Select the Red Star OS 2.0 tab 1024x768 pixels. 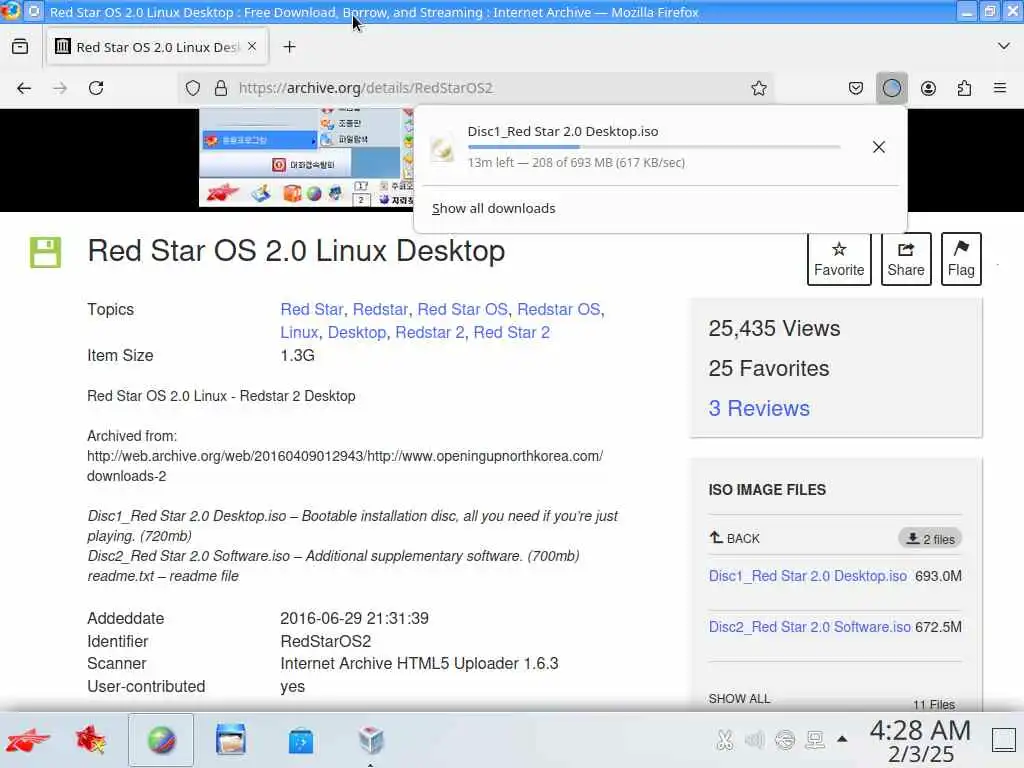(157, 47)
